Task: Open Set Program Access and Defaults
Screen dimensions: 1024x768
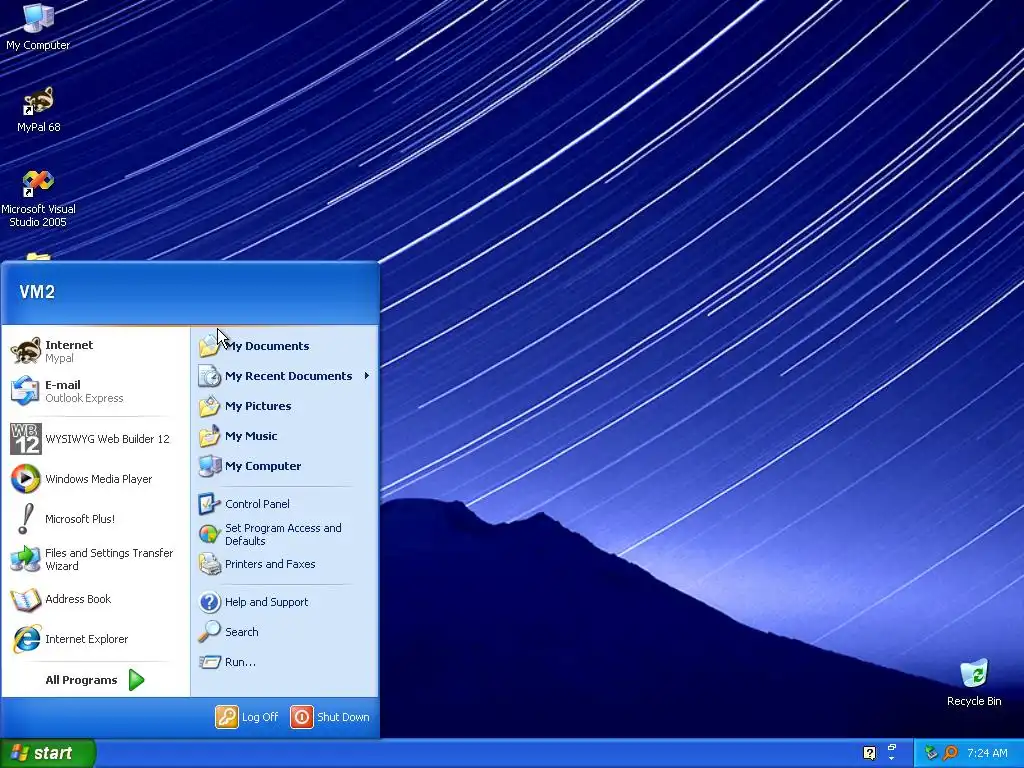Action: point(285,534)
